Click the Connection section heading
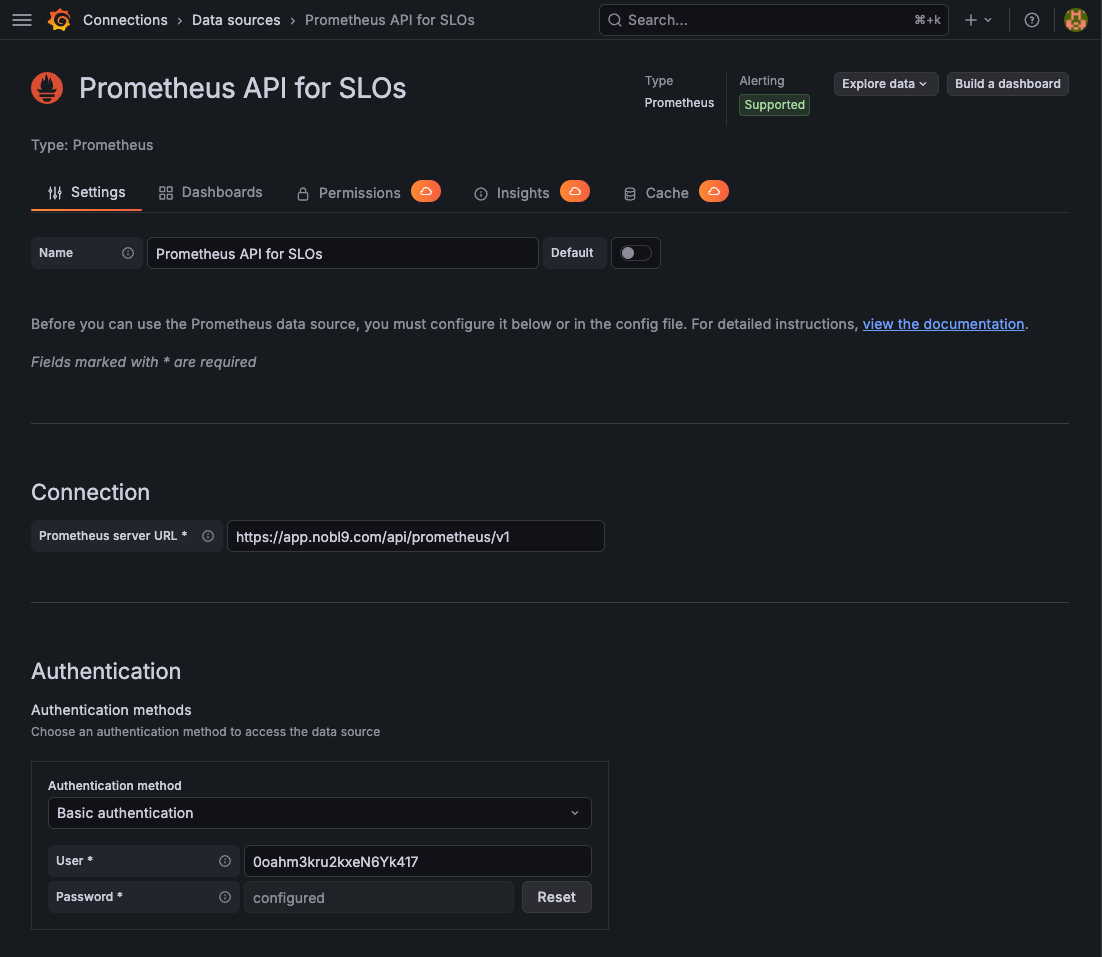 [90, 492]
